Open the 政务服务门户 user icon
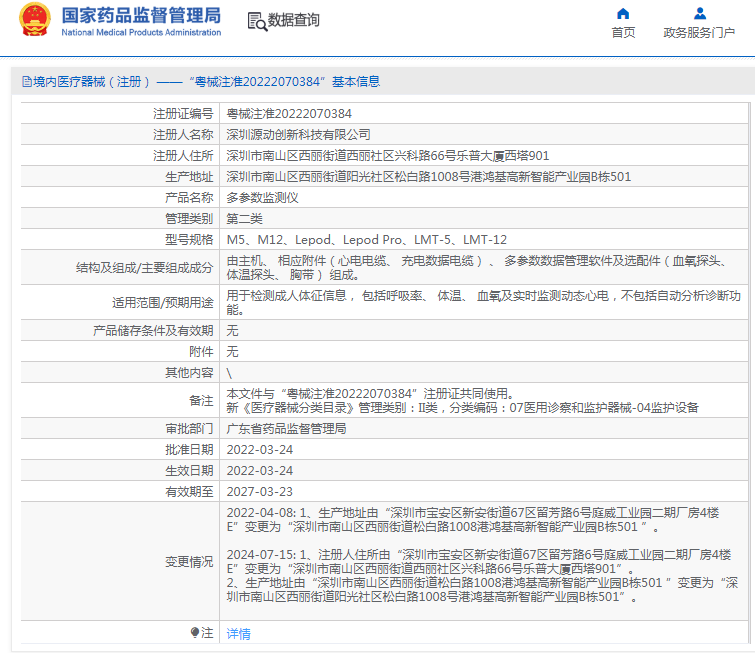Screen dimensions: 755x653 (700, 13)
